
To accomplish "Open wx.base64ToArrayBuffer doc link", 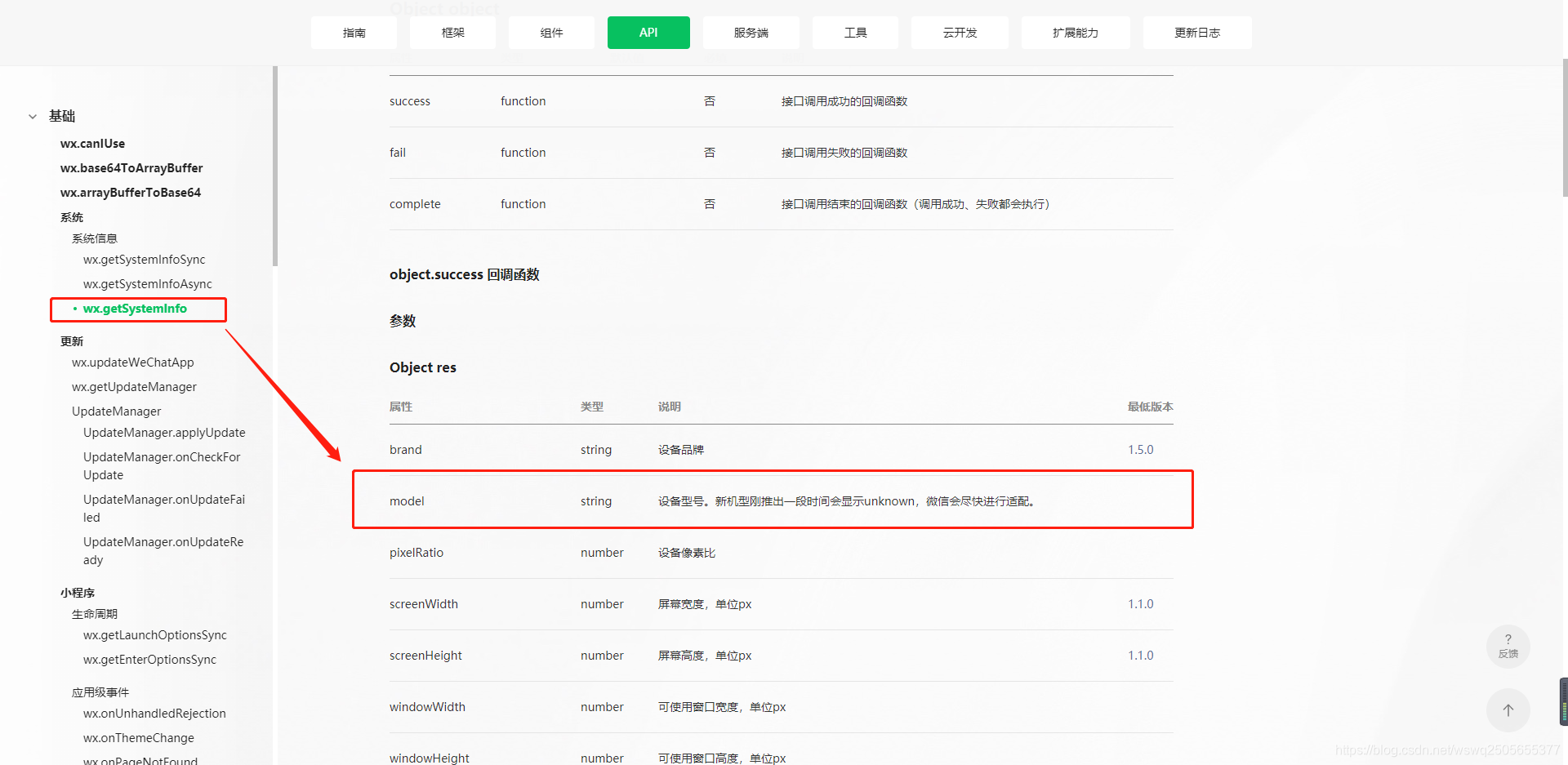I will [131, 168].
